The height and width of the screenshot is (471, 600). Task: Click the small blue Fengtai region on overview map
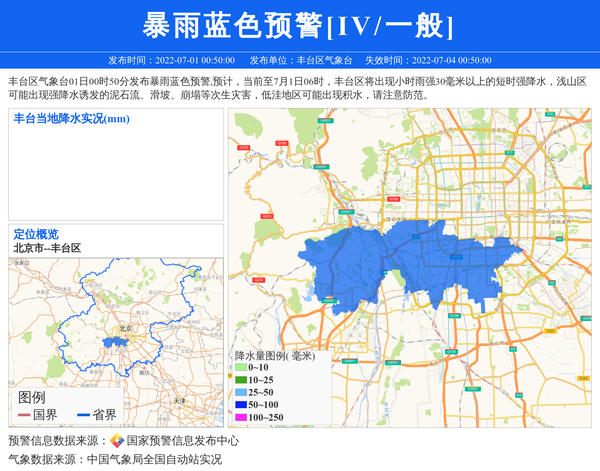point(121,341)
